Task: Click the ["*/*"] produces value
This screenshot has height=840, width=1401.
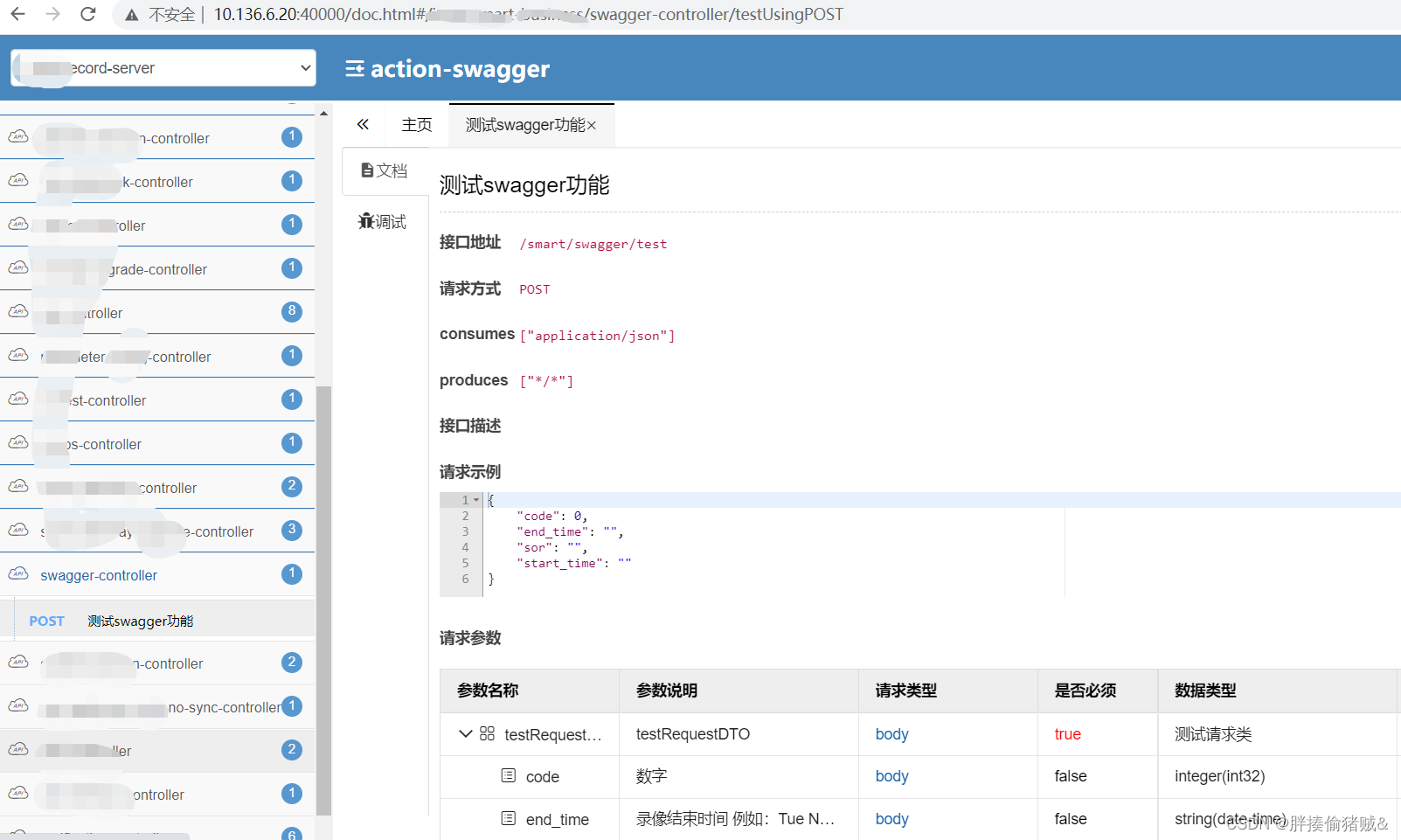Action: pyautogui.click(x=546, y=381)
